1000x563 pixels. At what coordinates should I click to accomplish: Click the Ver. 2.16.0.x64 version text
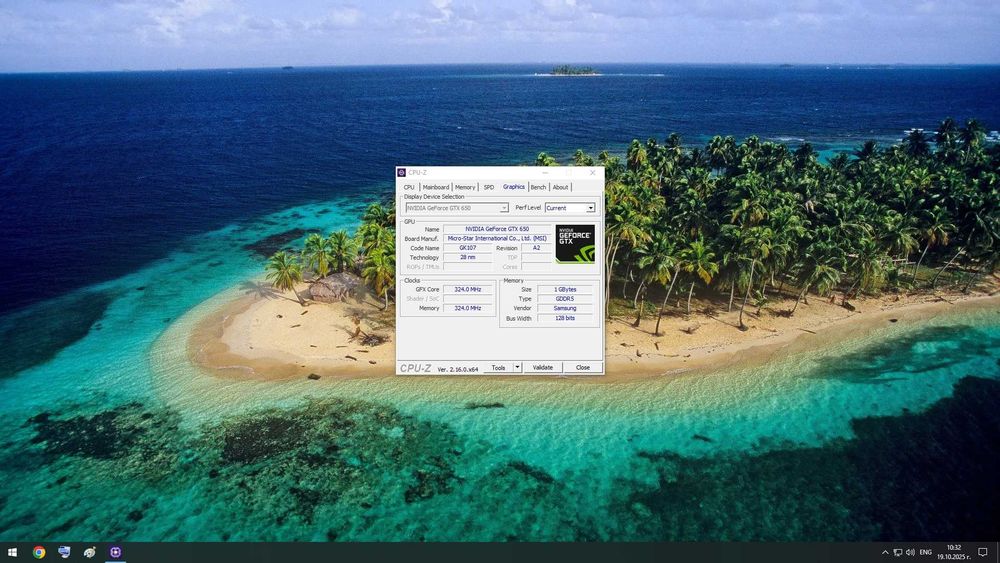coord(457,369)
